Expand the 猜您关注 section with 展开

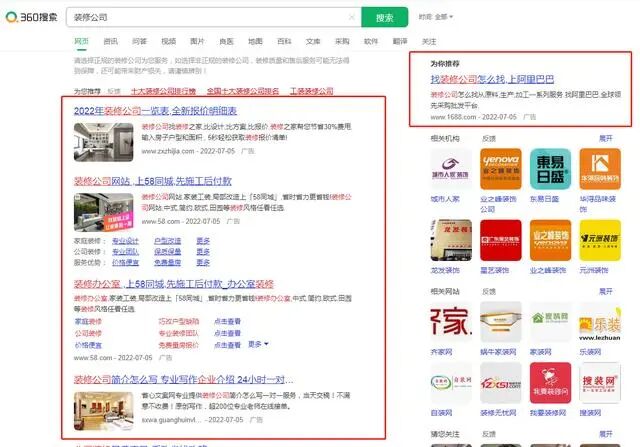(606, 434)
